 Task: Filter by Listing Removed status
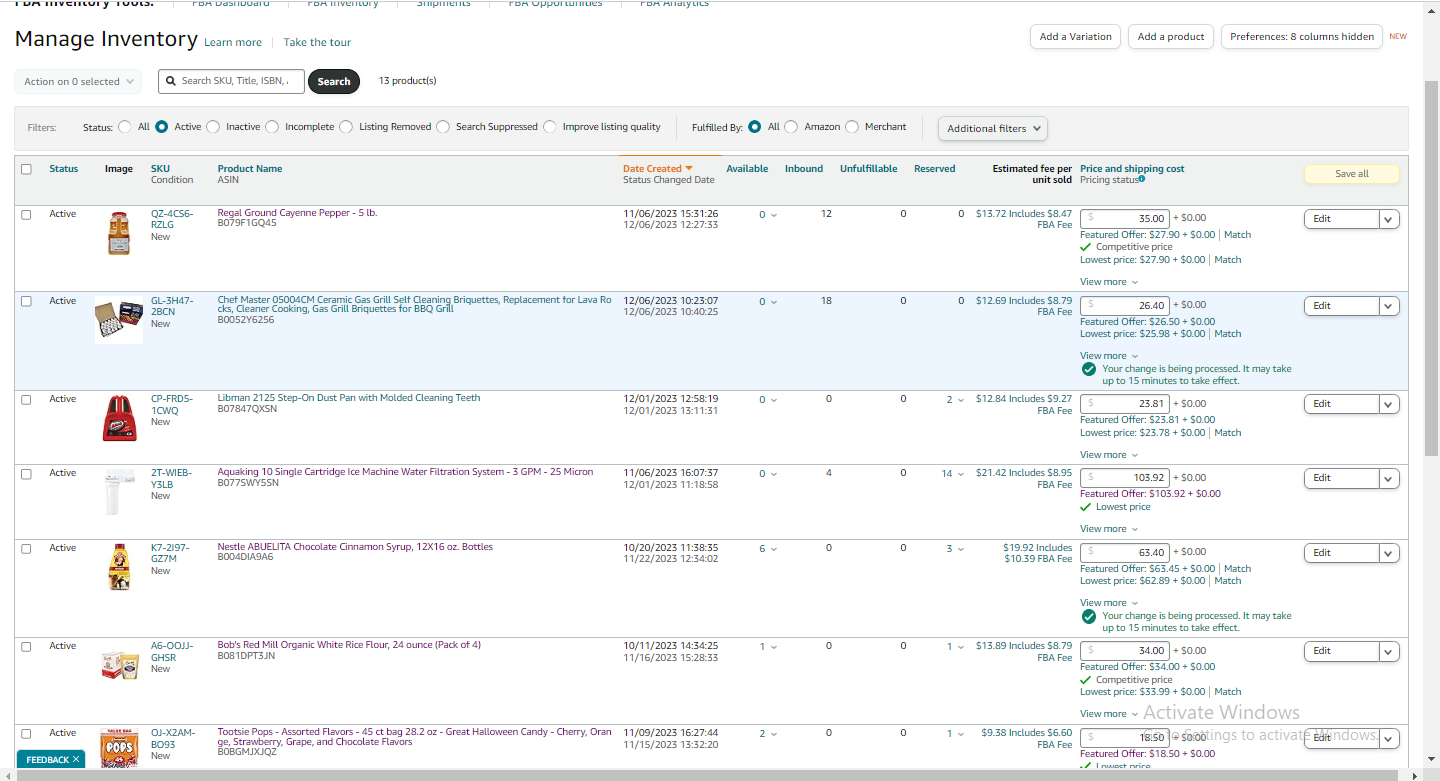(x=347, y=127)
